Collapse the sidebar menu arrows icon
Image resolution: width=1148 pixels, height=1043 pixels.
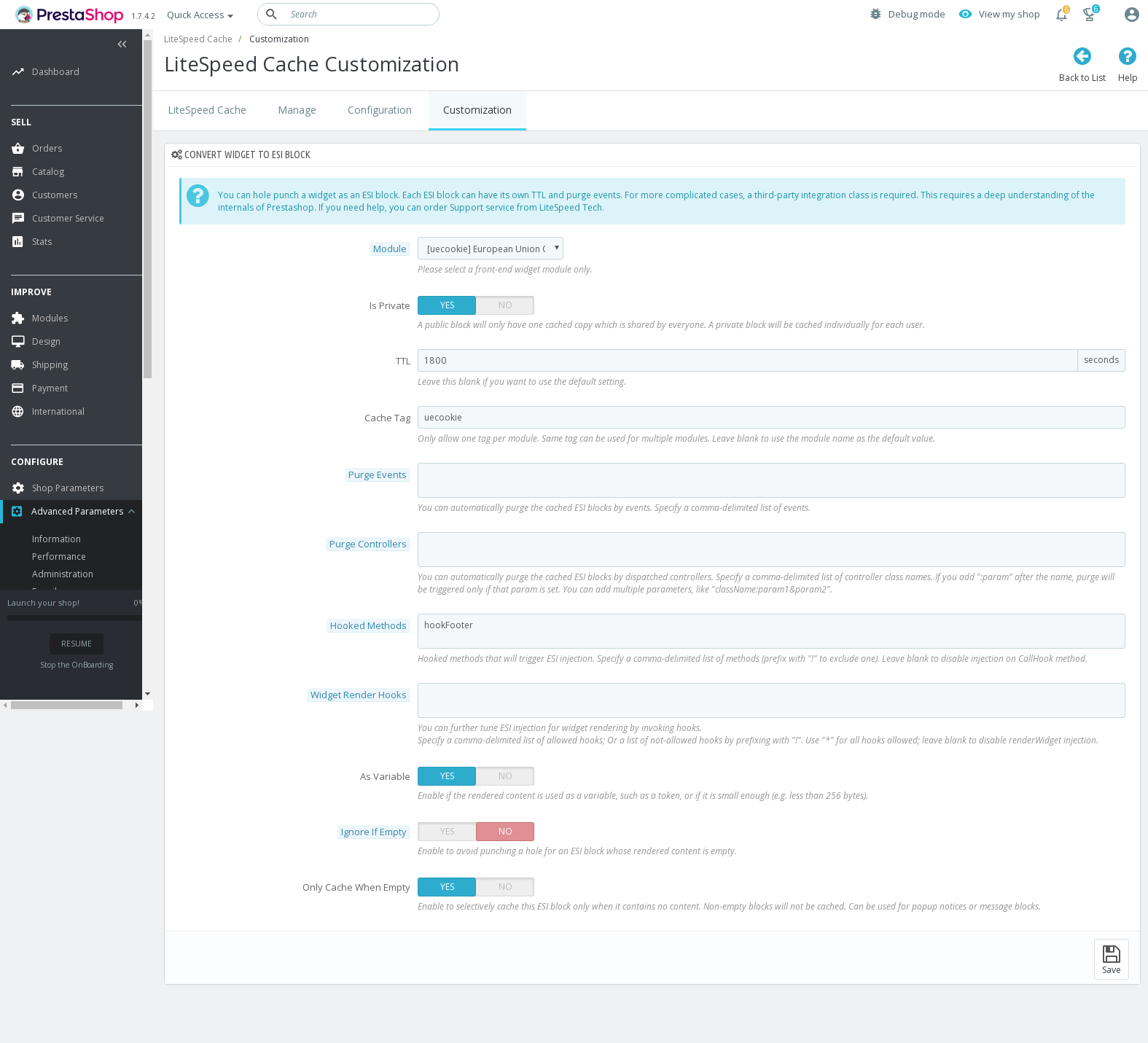122,44
